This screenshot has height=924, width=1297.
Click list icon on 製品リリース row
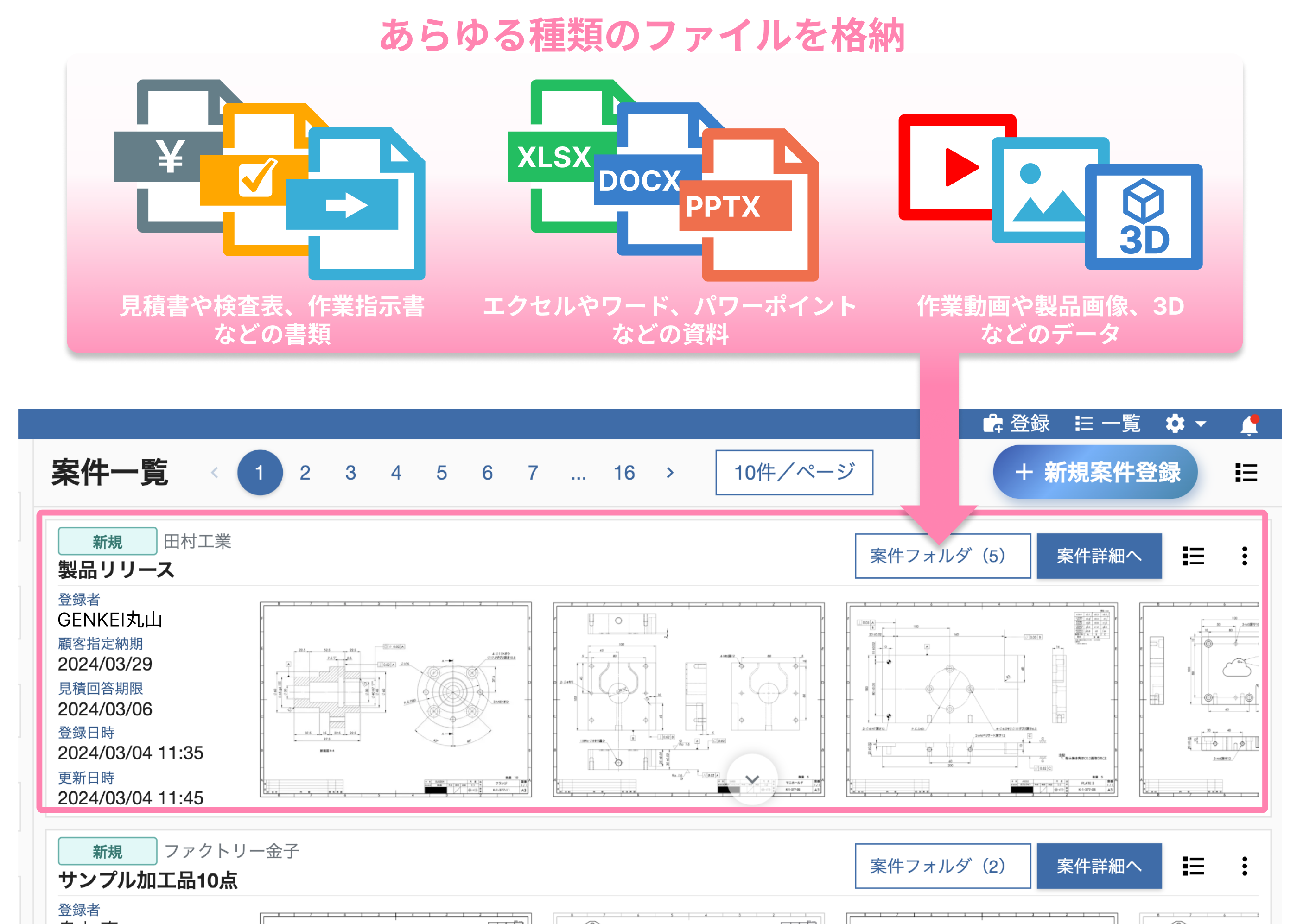point(1193,556)
